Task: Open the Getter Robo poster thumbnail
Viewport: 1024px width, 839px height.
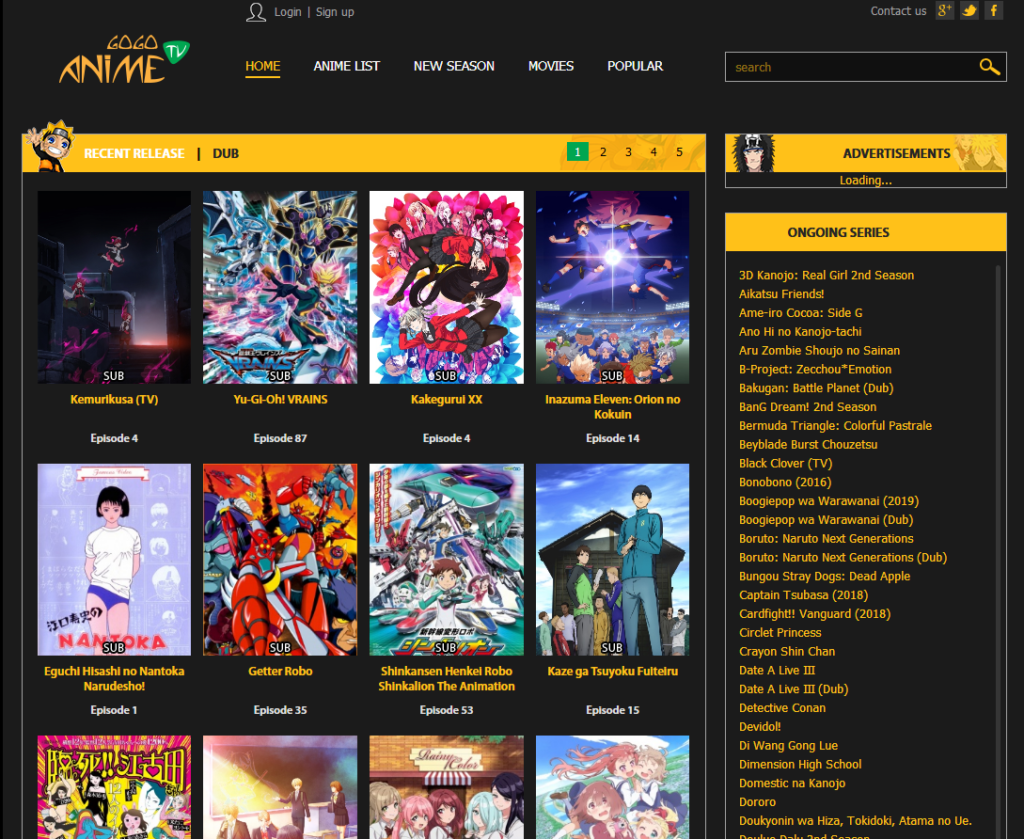Action: pyautogui.click(x=280, y=560)
